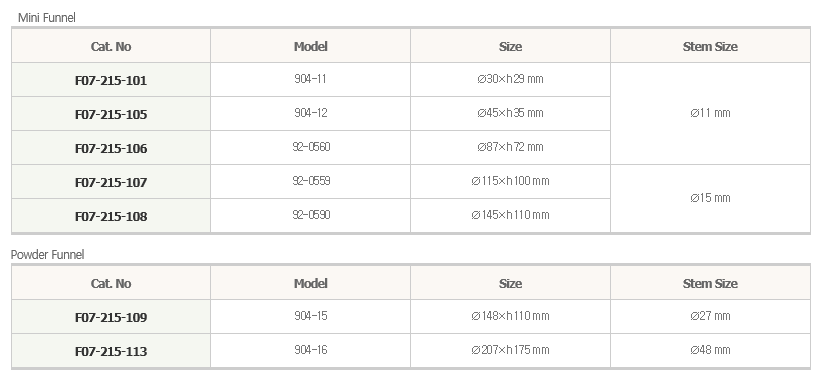Click the F07-215-106 catalog cell
This screenshot has width=831, height=382.
click(111, 148)
